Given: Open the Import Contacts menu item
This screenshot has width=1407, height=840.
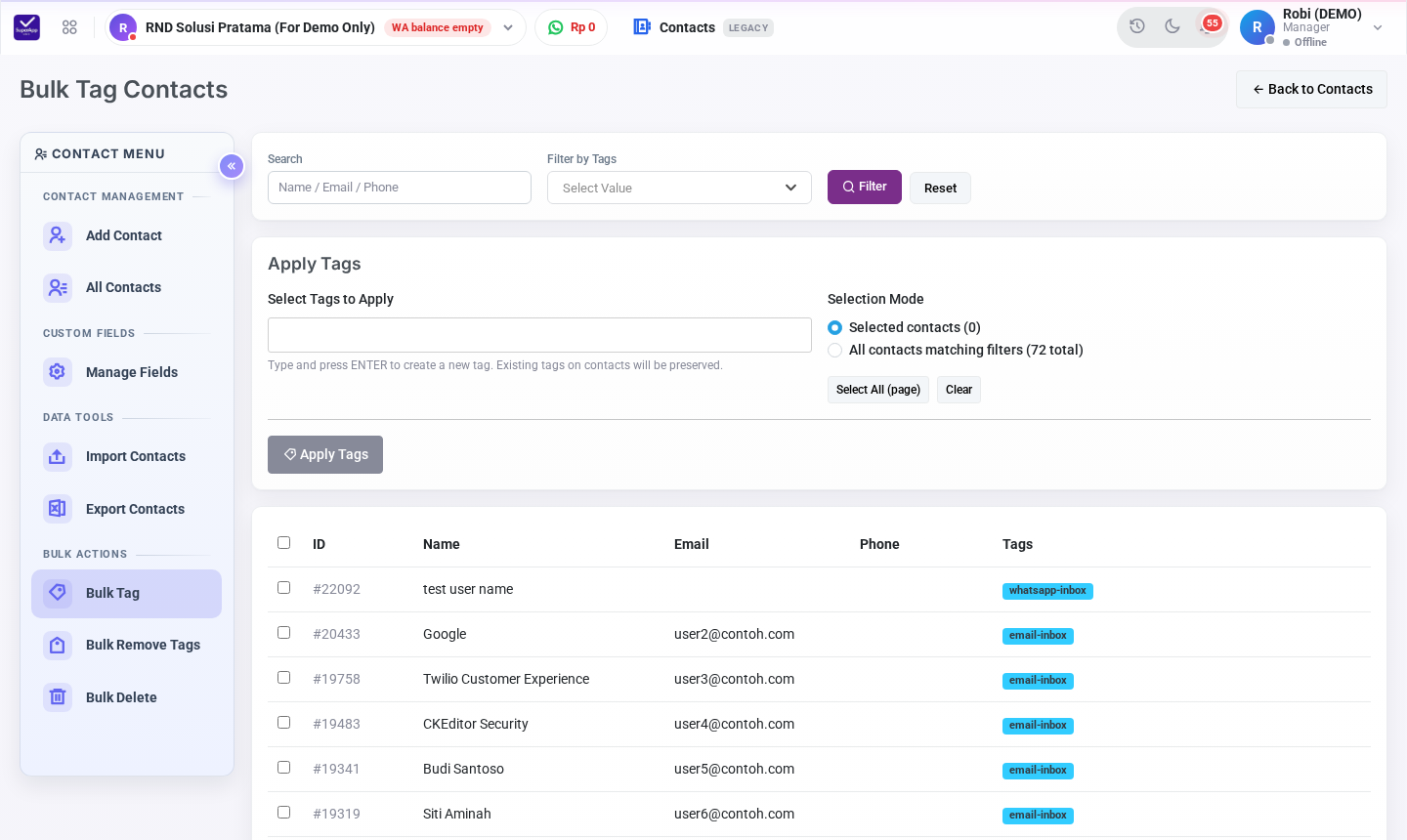Looking at the screenshot, I should pyautogui.click(x=127, y=456).
